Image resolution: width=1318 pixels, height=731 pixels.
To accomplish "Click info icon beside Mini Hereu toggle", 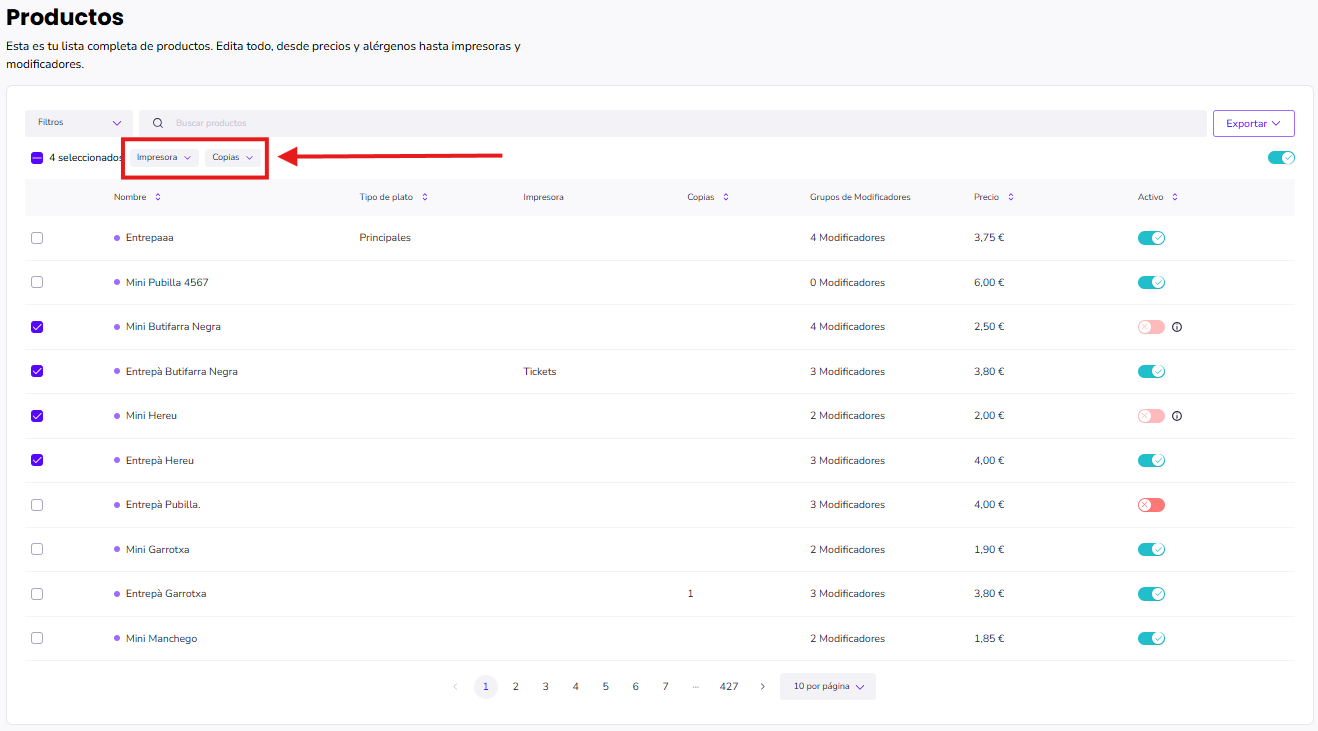I will click(1177, 416).
